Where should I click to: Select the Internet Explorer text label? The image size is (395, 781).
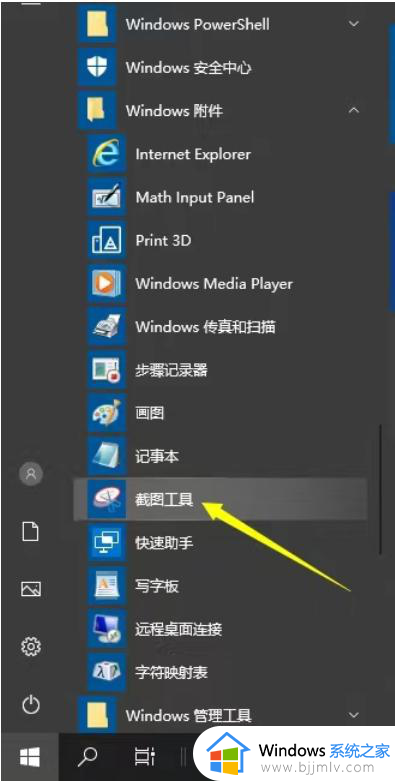[193, 154]
